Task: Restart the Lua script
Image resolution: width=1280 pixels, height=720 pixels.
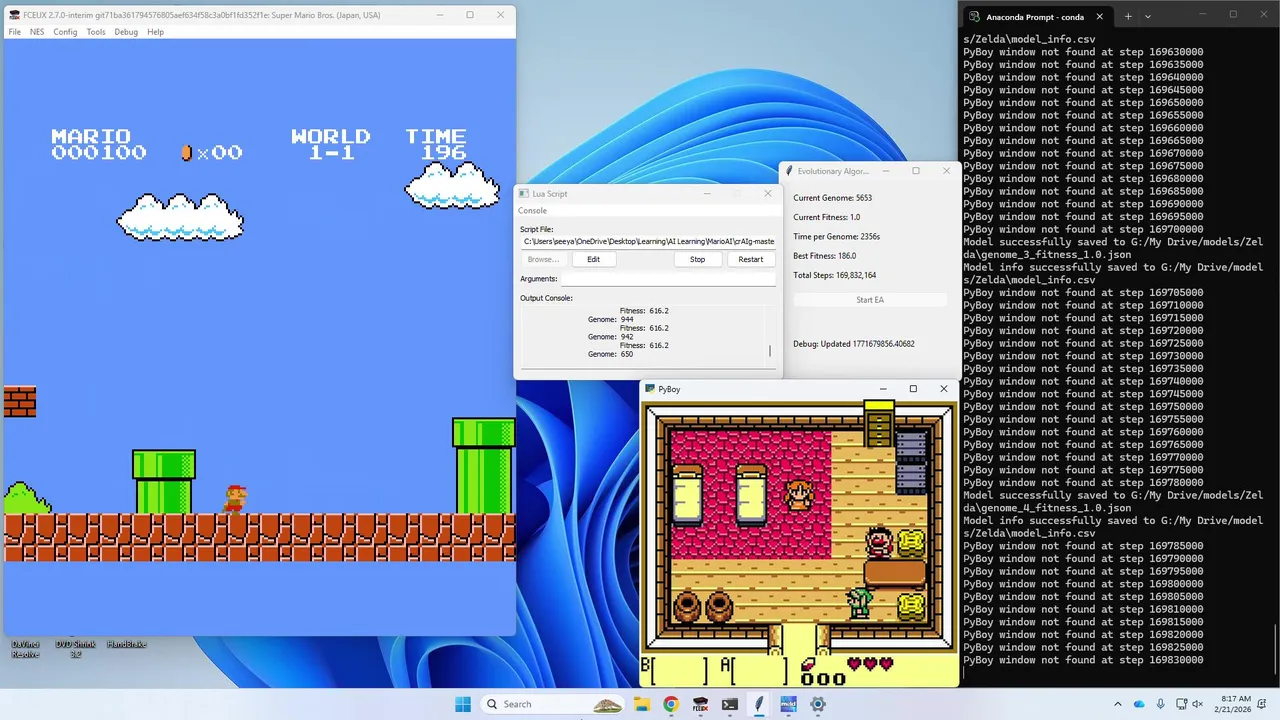Action: coord(751,259)
